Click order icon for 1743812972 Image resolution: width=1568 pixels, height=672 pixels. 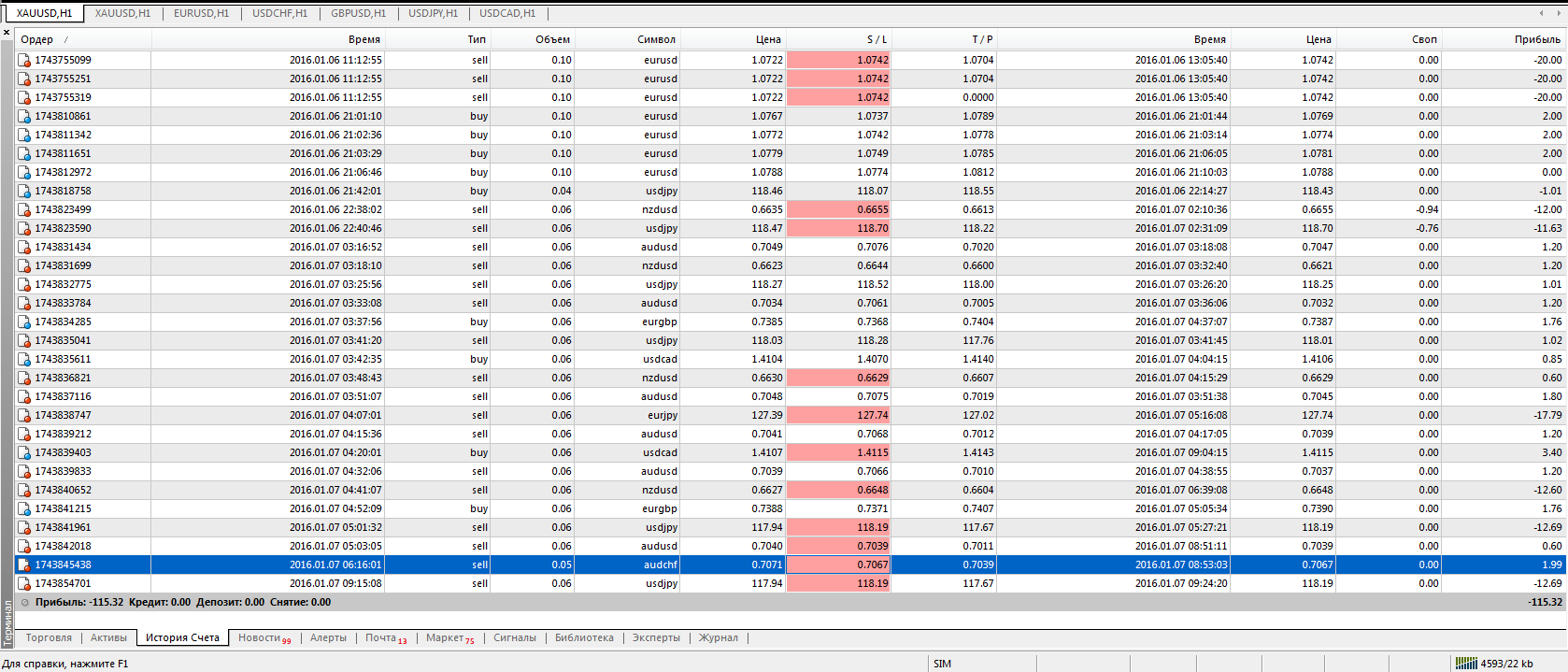click(x=24, y=172)
